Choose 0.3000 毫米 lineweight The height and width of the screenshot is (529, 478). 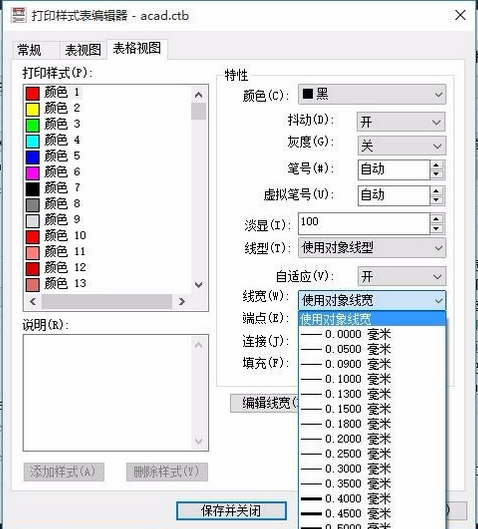point(372,469)
